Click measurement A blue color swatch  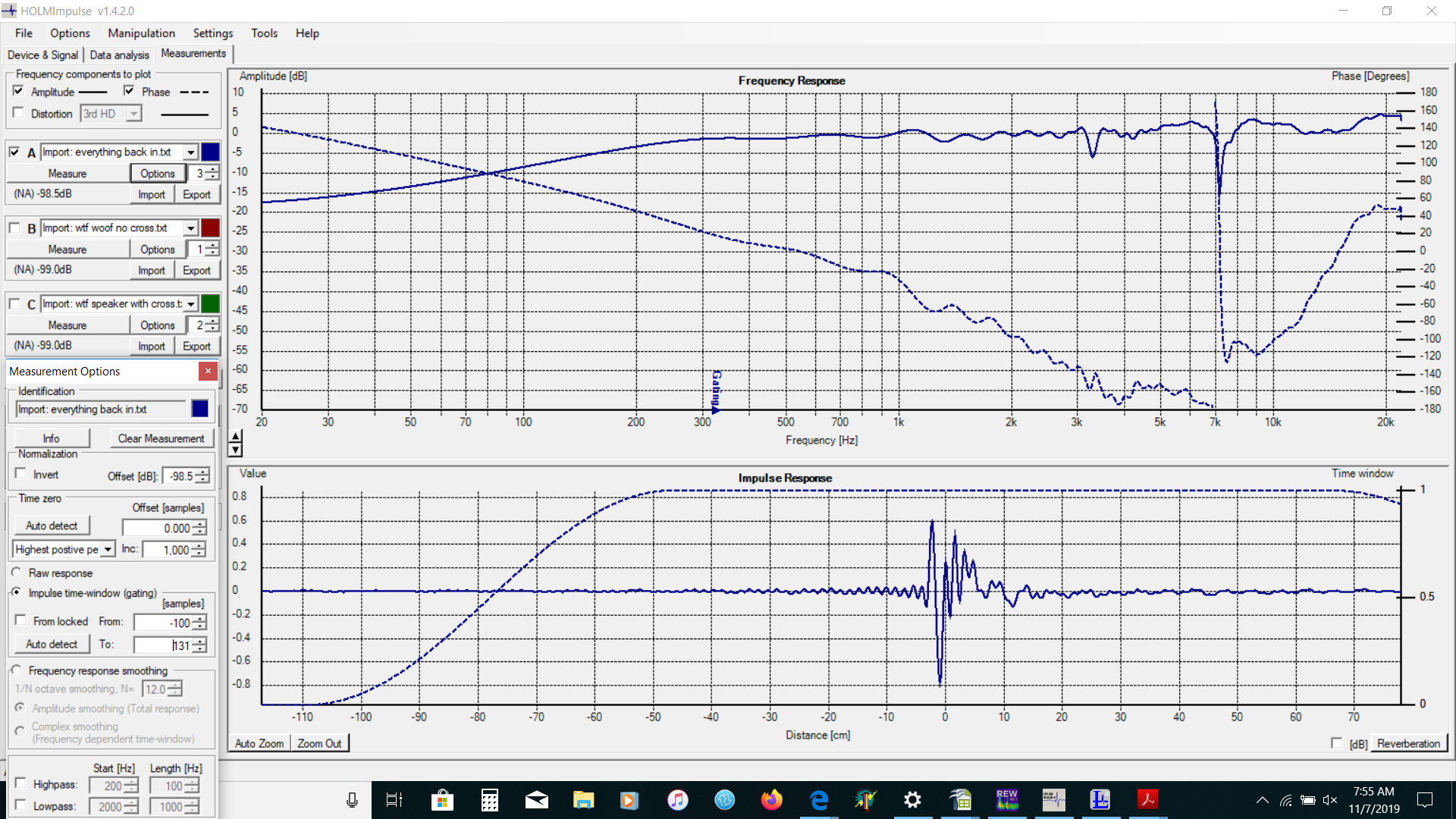tap(210, 152)
